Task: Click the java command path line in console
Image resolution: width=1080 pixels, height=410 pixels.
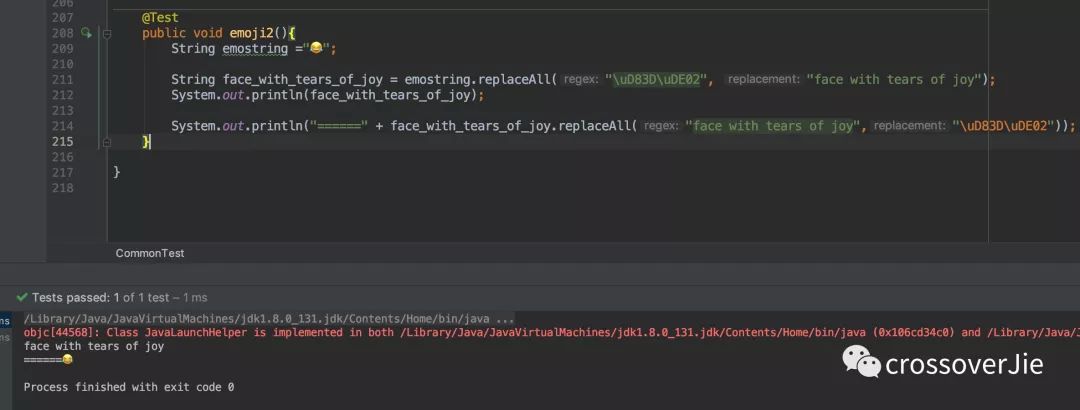Action: (269, 319)
